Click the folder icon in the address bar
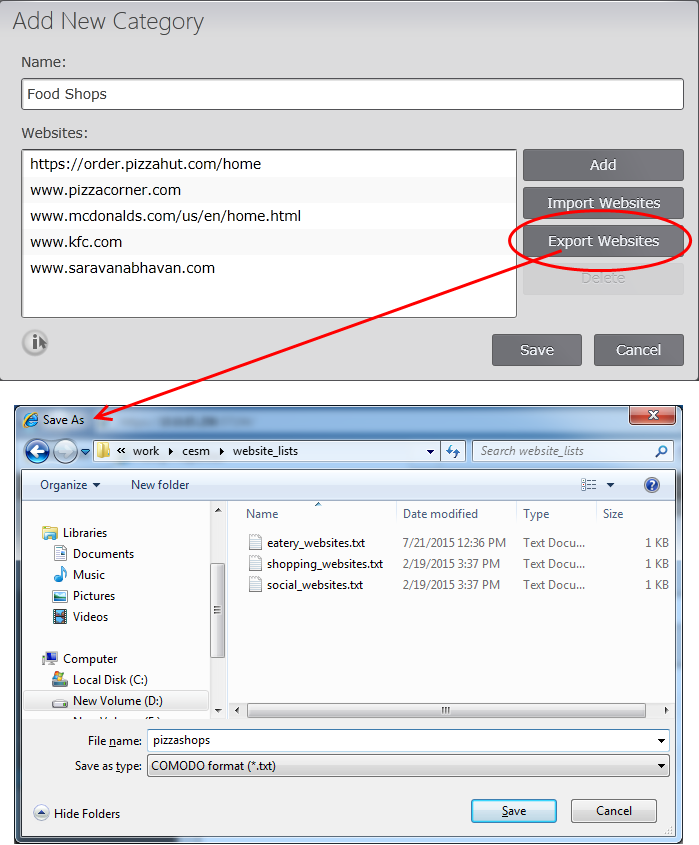The height and width of the screenshot is (845, 699). pyautogui.click(x=103, y=451)
